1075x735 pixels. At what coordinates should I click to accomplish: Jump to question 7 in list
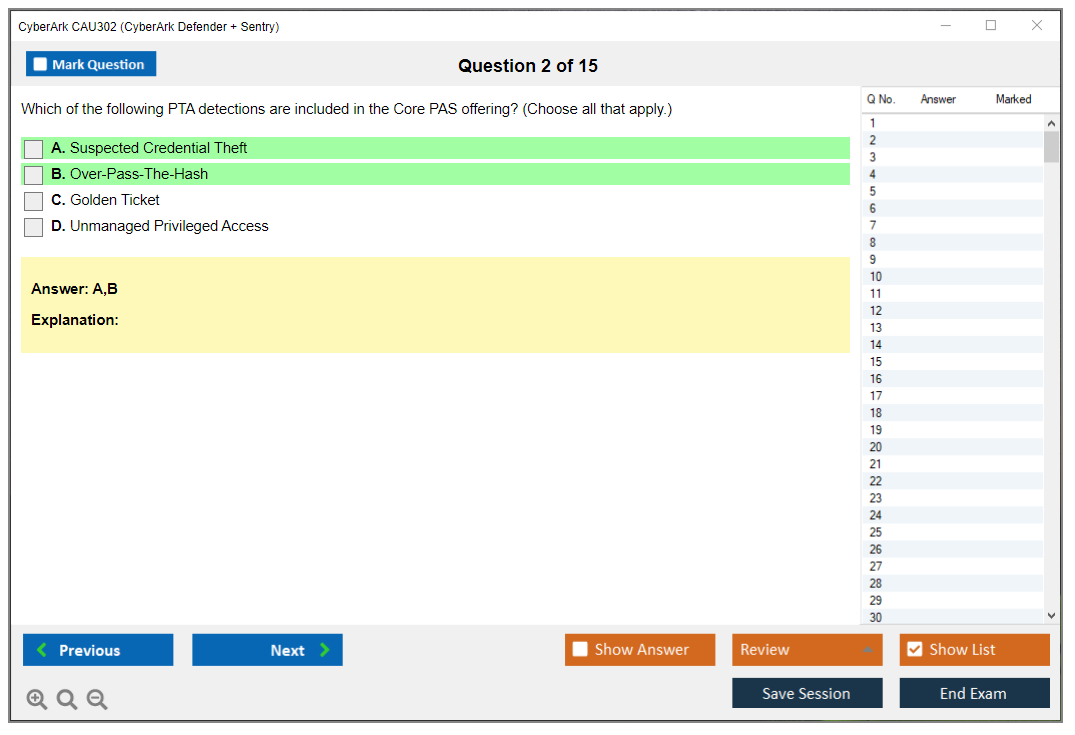click(874, 226)
